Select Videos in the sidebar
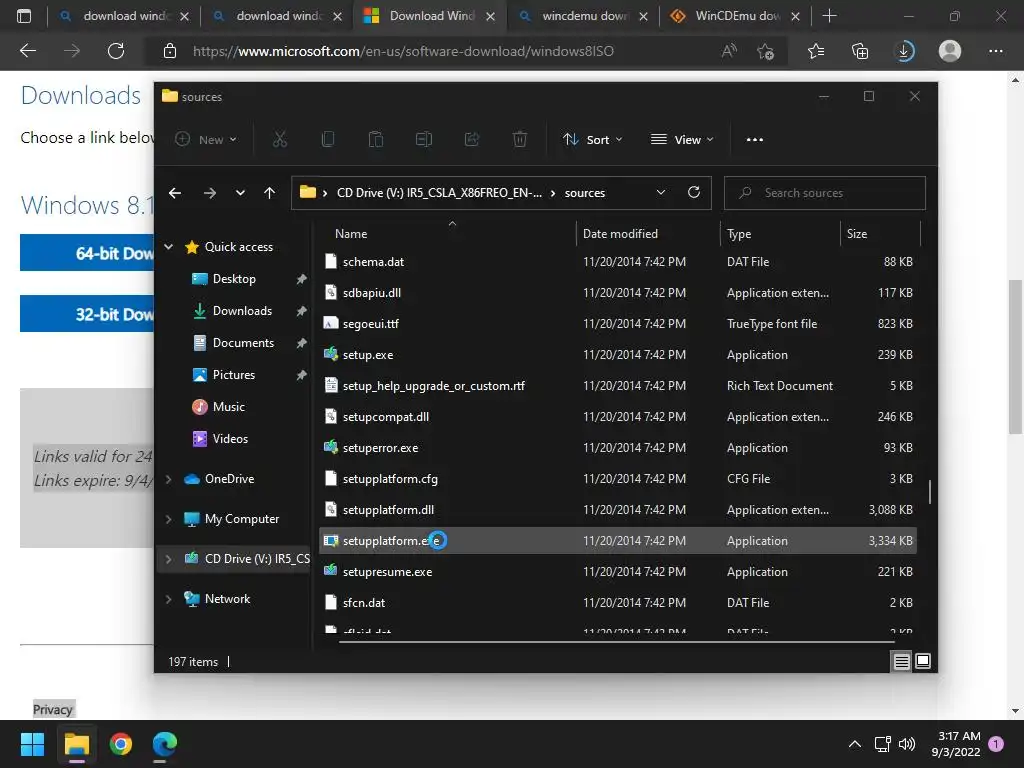 pyautogui.click(x=230, y=439)
